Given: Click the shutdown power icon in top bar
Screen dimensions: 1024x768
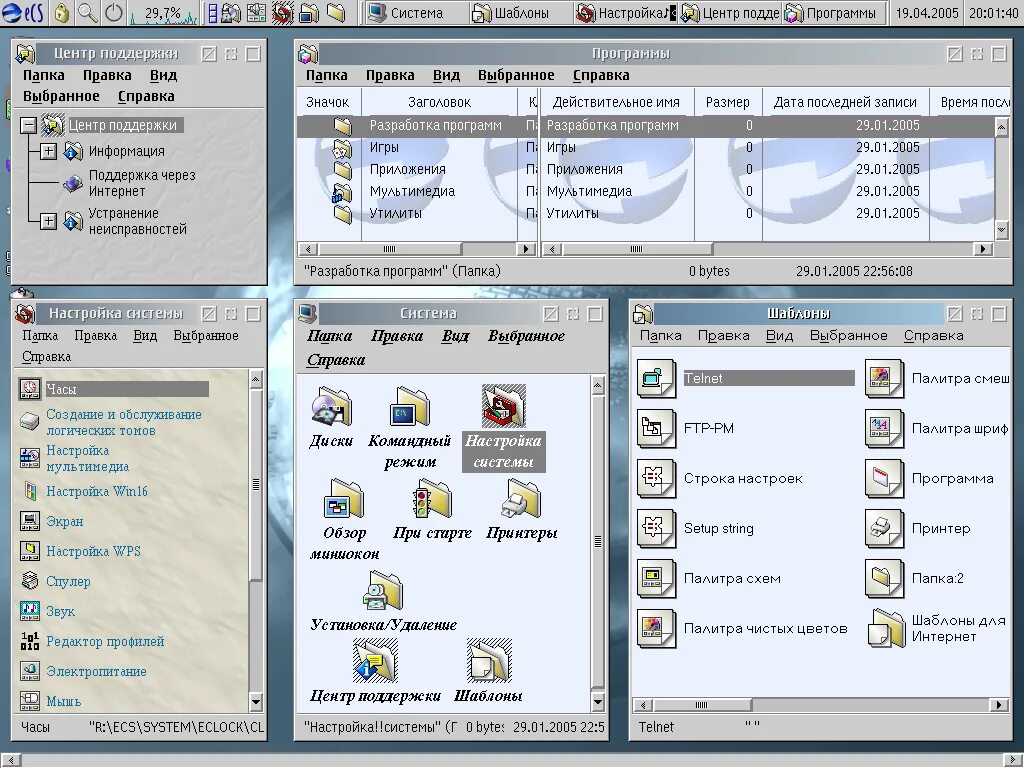Looking at the screenshot, I should (113, 12).
